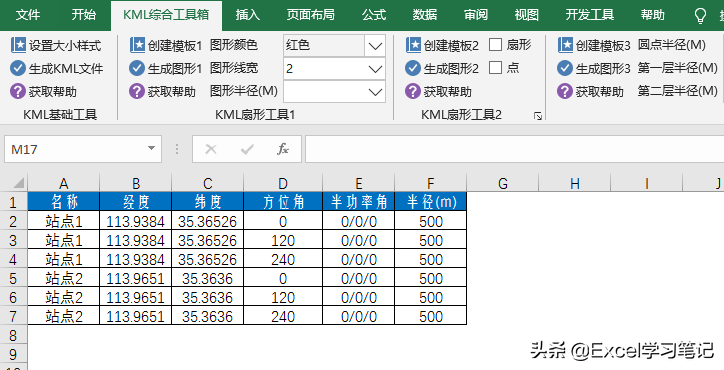724x370 pixels.
Task: Click cell 站点2 in row 5
Action: 64,278
